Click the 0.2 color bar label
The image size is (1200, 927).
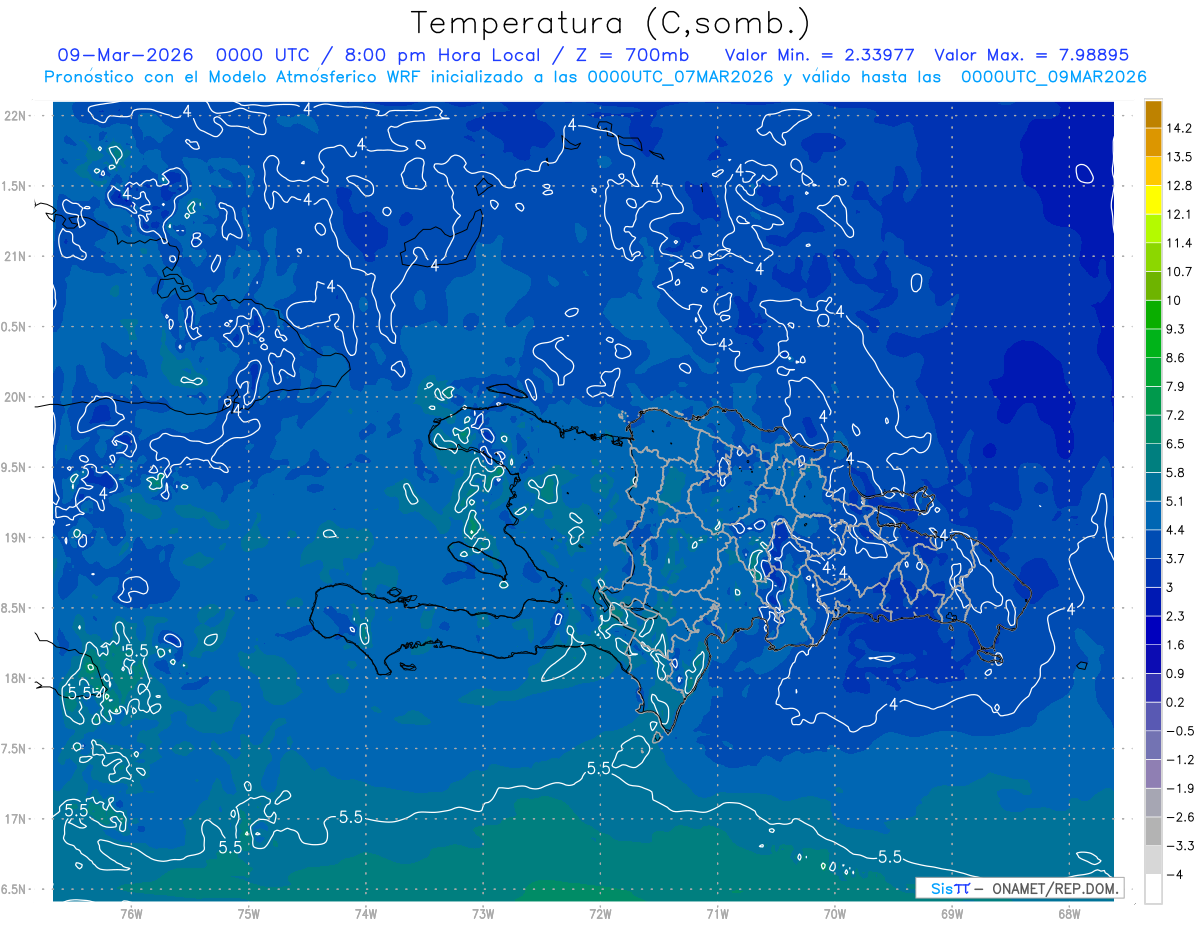[x=1175, y=703]
